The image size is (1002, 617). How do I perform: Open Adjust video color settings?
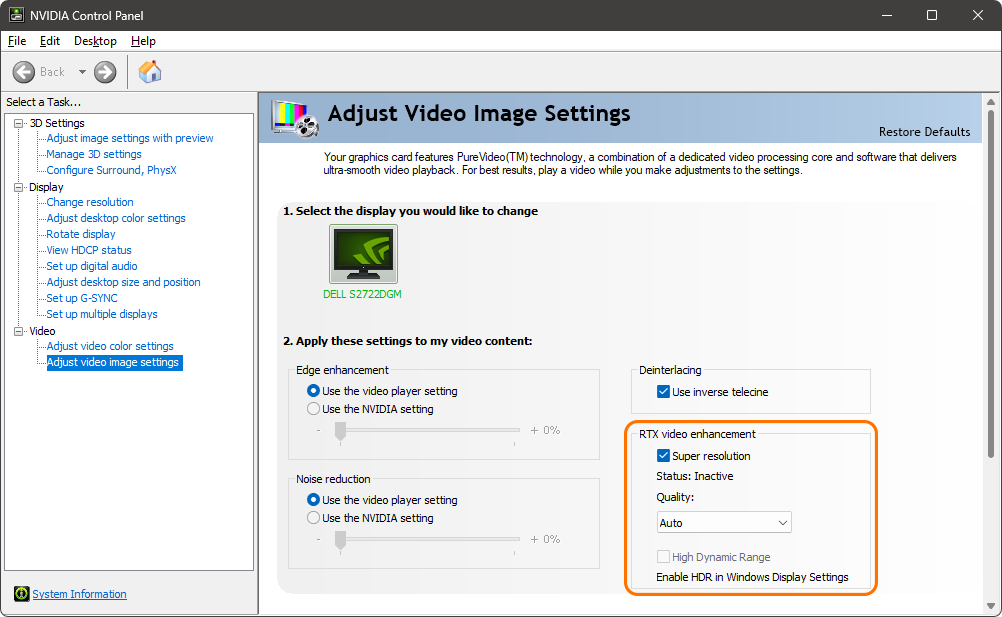110,346
